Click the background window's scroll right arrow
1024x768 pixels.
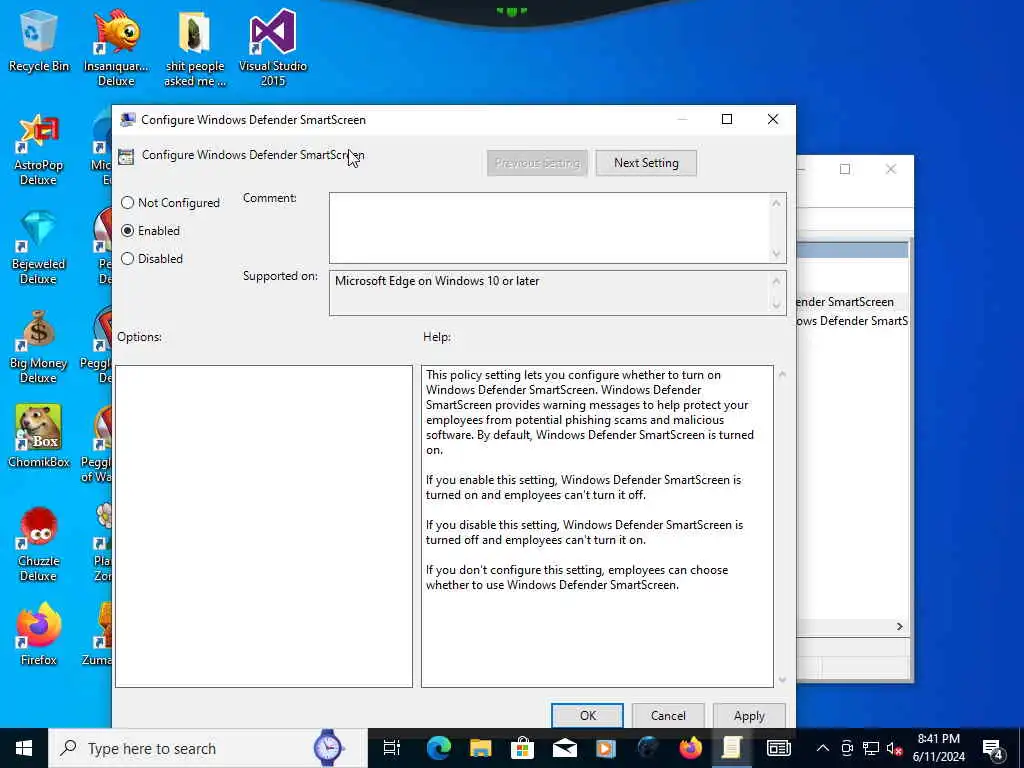click(x=900, y=626)
